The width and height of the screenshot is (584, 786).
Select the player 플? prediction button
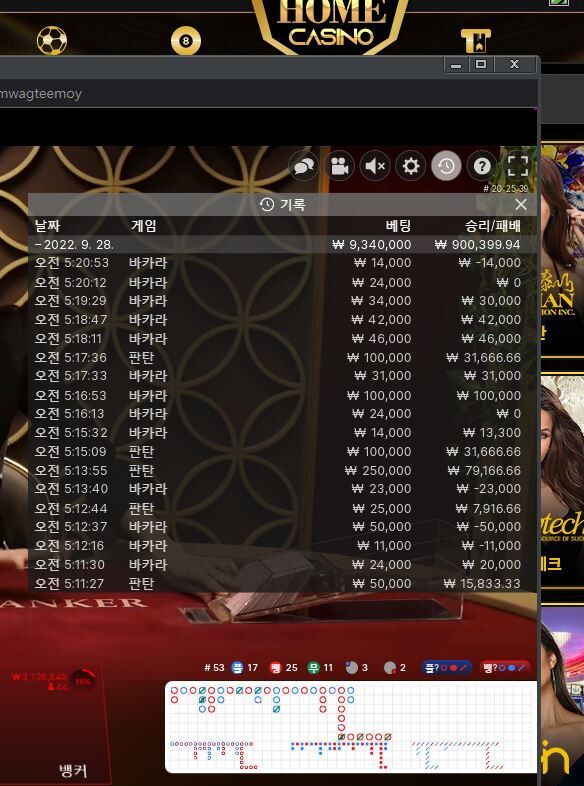pyautogui.click(x=447, y=668)
